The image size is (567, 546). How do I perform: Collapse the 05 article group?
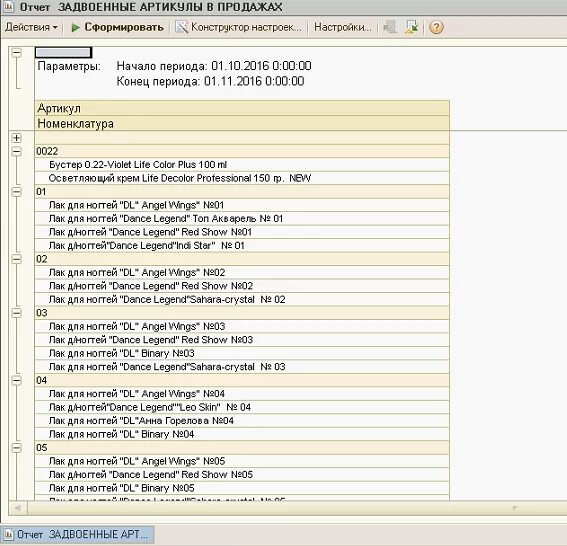[17, 448]
